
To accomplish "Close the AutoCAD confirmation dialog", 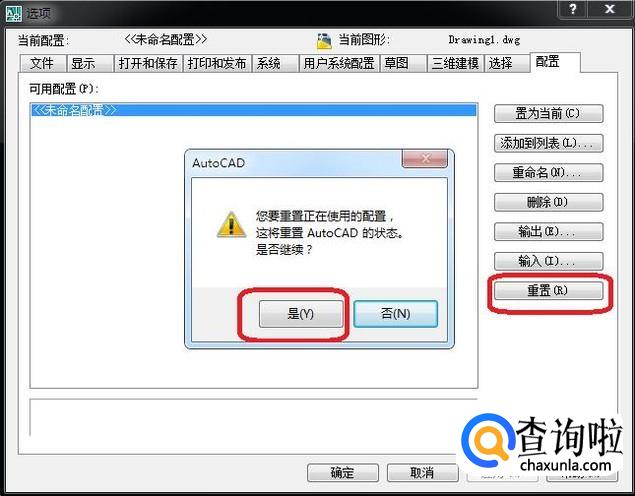I will point(425,158).
